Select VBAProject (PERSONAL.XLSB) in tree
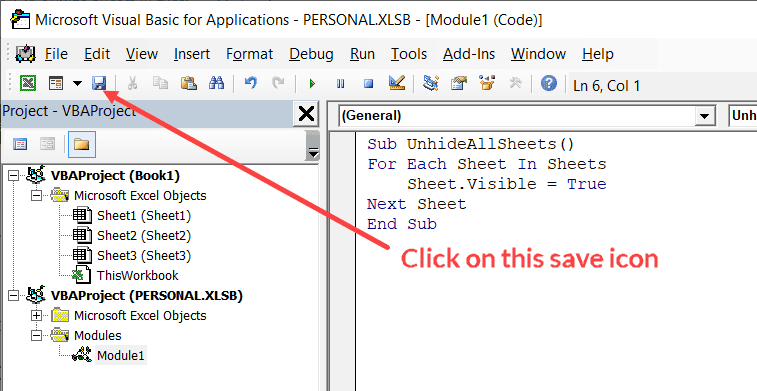This screenshot has width=757, height=391. point(146,295)
